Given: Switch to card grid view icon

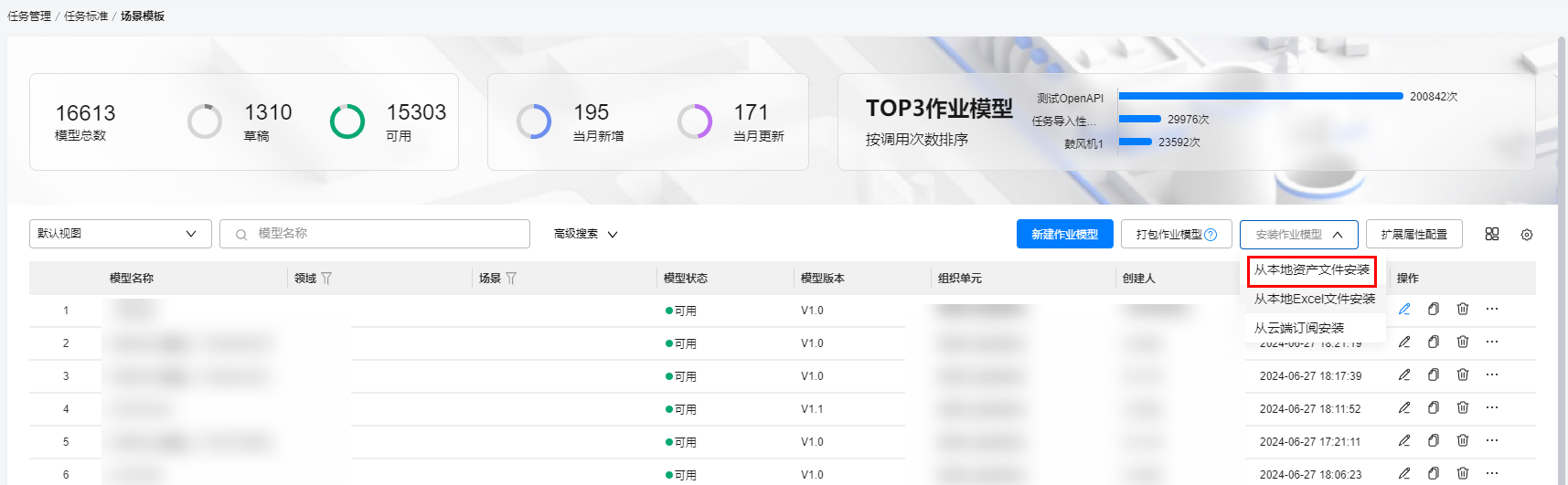Looking at the screenshot, I should click(x=1492, y=234).
